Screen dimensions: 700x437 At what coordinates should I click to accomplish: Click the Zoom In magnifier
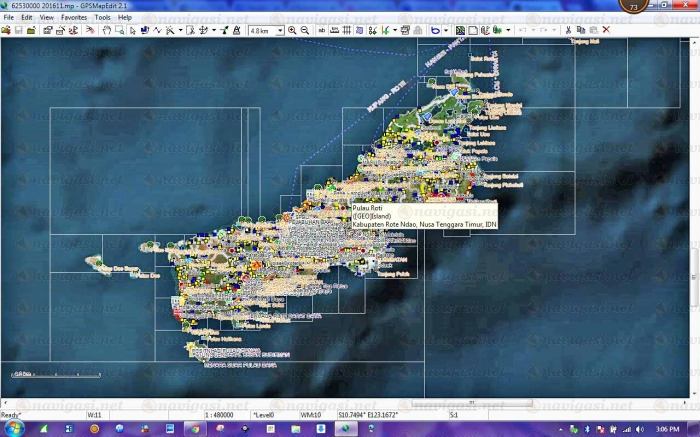tap(292, 30)
